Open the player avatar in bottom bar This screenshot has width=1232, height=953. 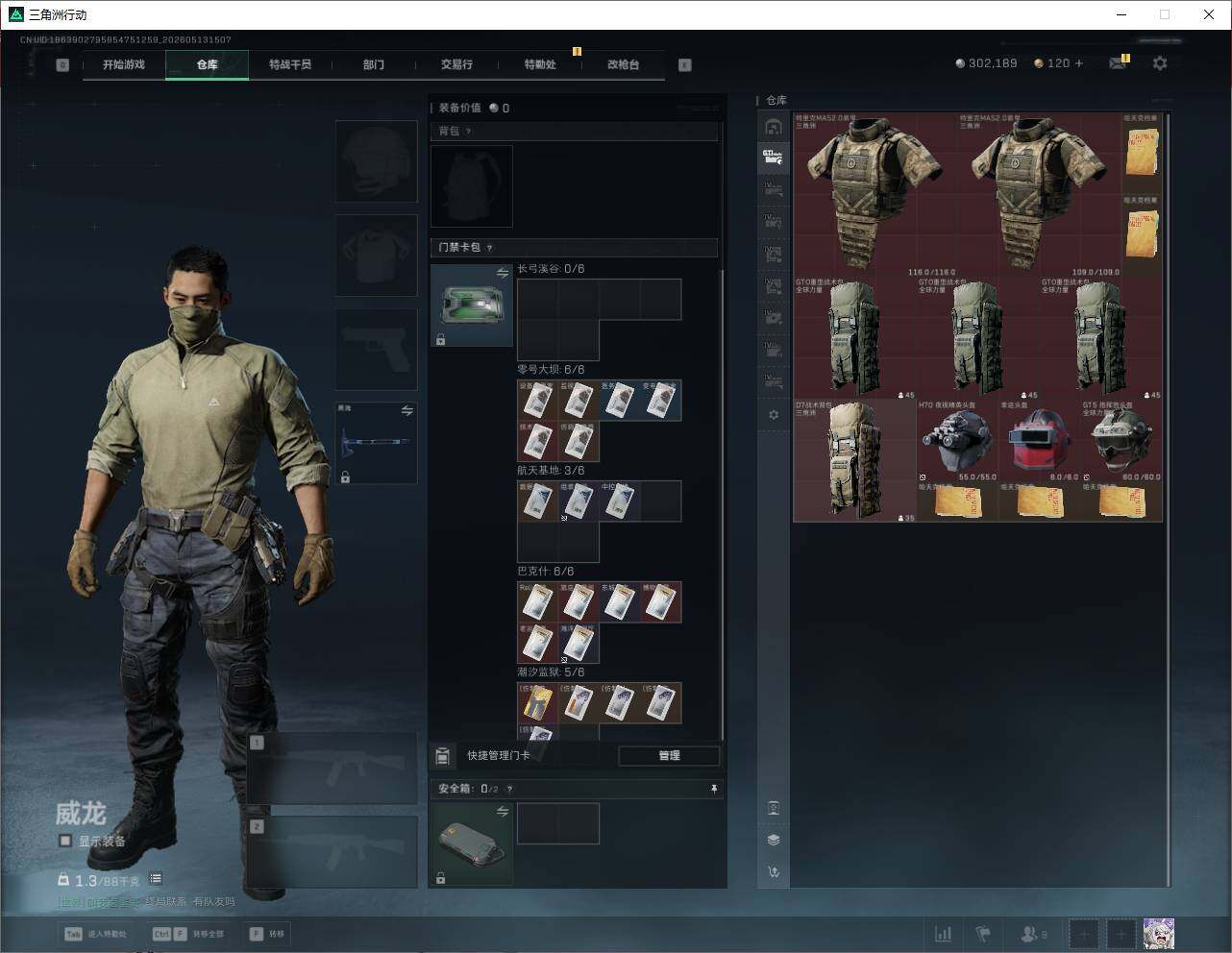(1159, 934)
